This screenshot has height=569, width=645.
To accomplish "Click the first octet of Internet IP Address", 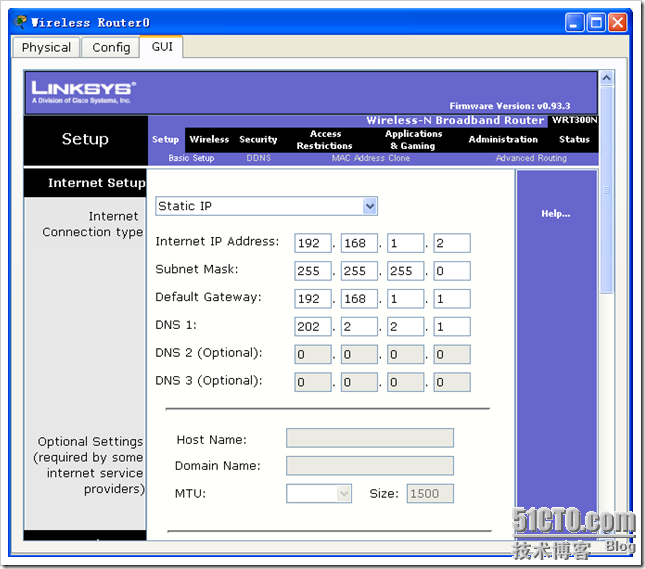I will tap(313, 243).
